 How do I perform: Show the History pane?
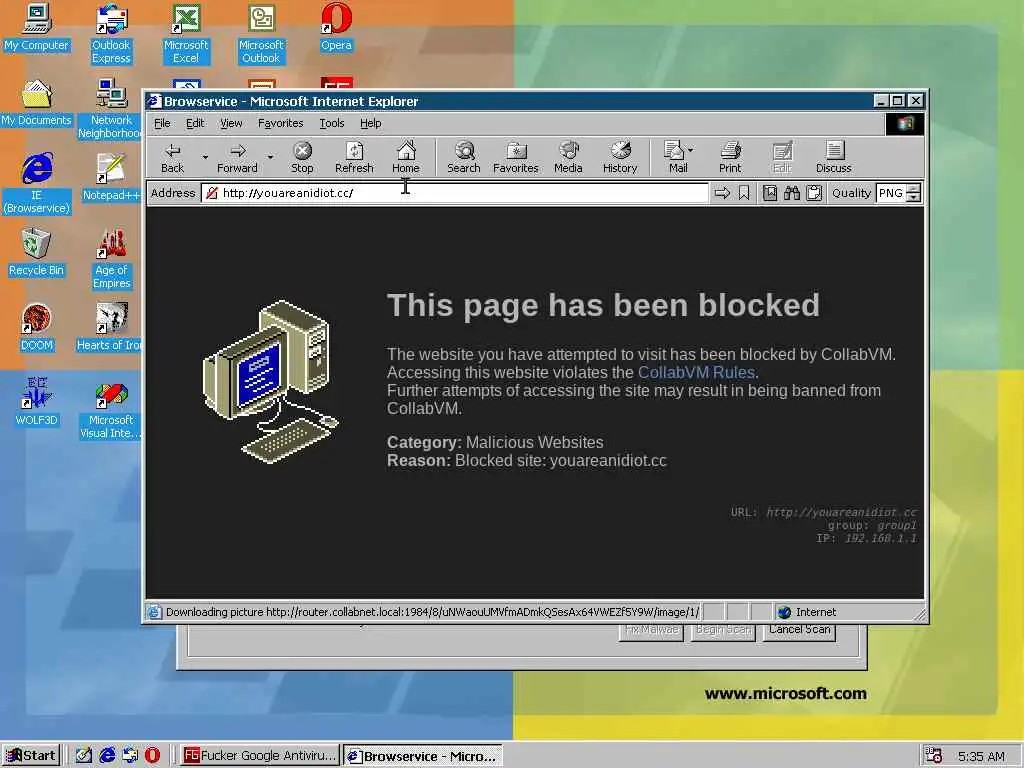click(x=620, y=157)
